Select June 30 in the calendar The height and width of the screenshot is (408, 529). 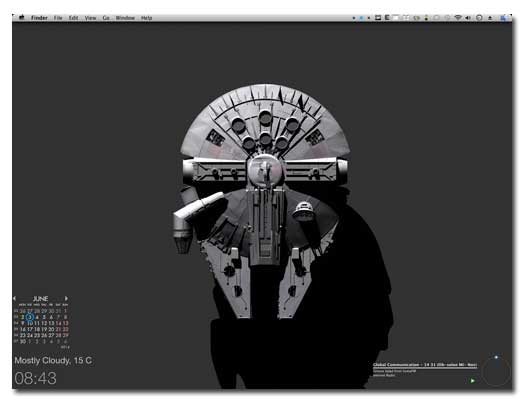23,341
